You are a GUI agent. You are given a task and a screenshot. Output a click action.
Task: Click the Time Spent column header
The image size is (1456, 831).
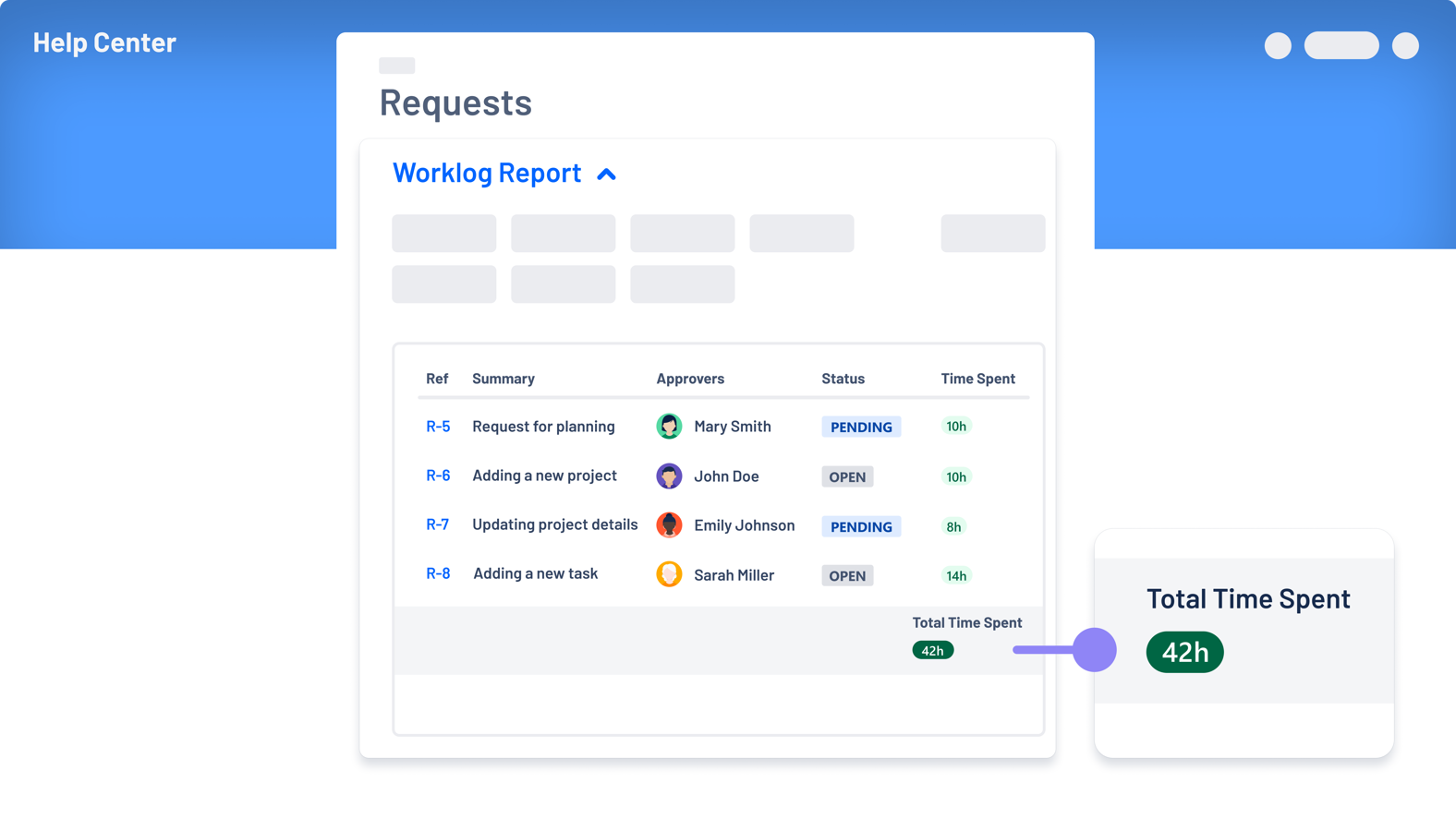click(x=978, y=379)
